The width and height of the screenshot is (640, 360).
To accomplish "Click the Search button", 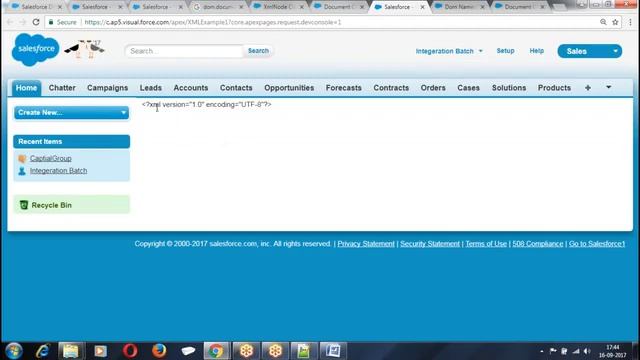I will point(258,51).
